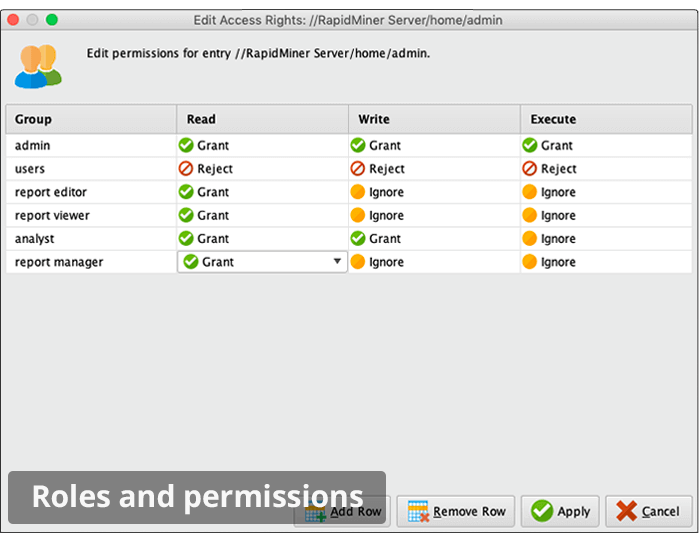699x552 pixels.
Task: Click the users group icon in the header
Action: tap(38, 66)
